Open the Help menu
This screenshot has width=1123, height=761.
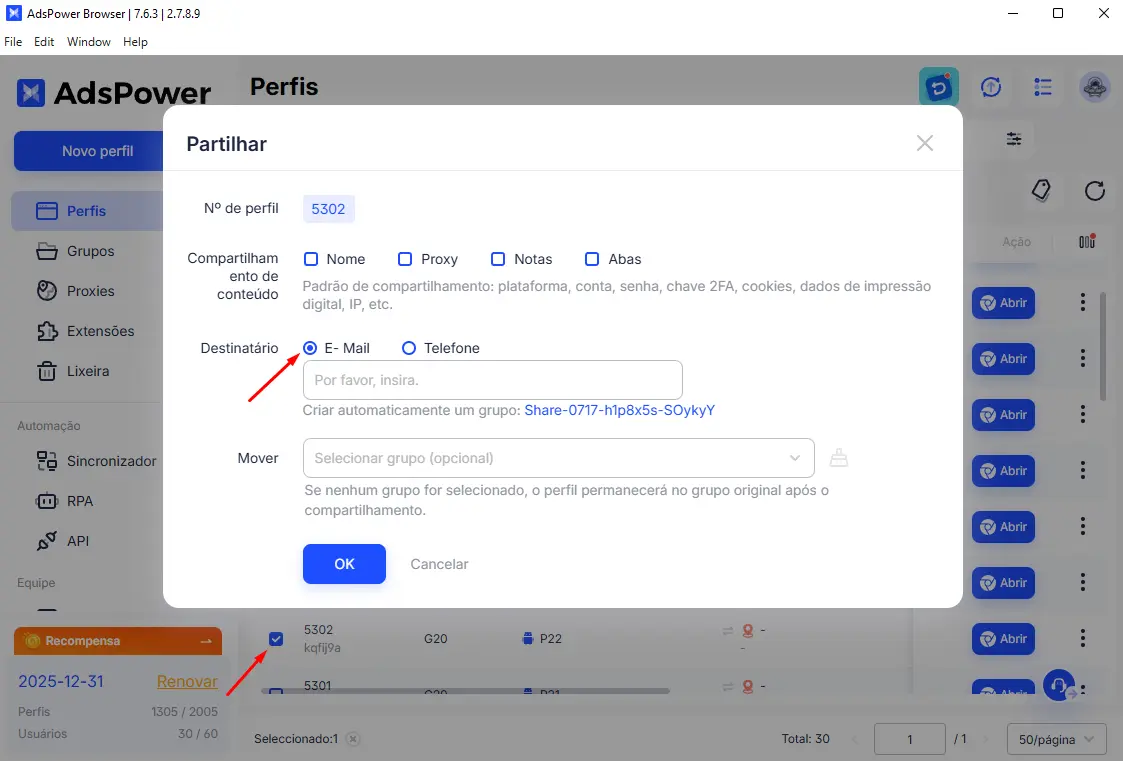(135, 42)
